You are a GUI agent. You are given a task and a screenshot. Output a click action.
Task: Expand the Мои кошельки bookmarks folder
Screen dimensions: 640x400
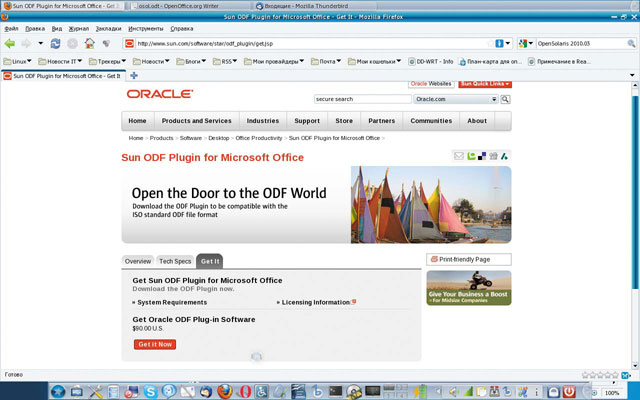pyautogui.click(x=375, y=62)
